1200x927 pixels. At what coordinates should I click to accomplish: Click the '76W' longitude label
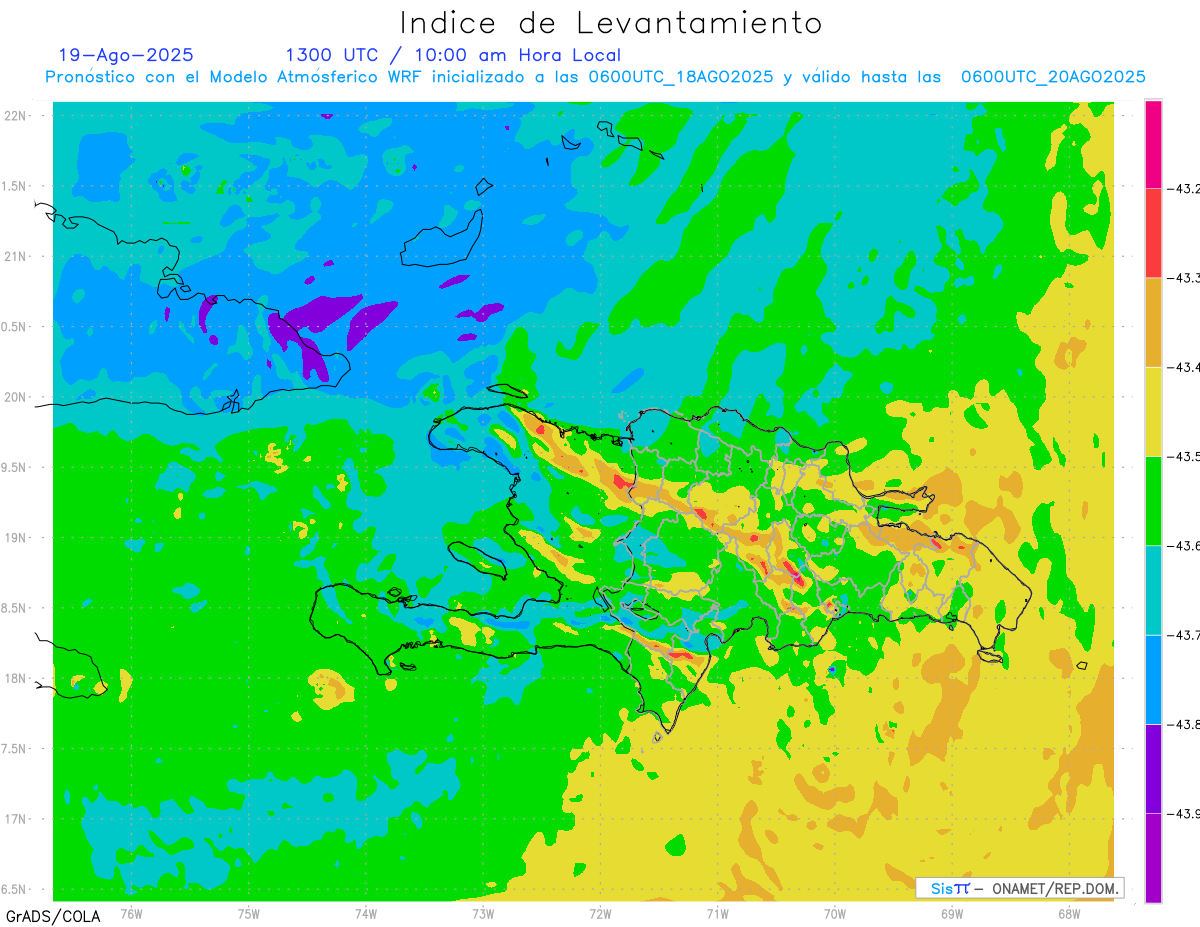point(131,913)
